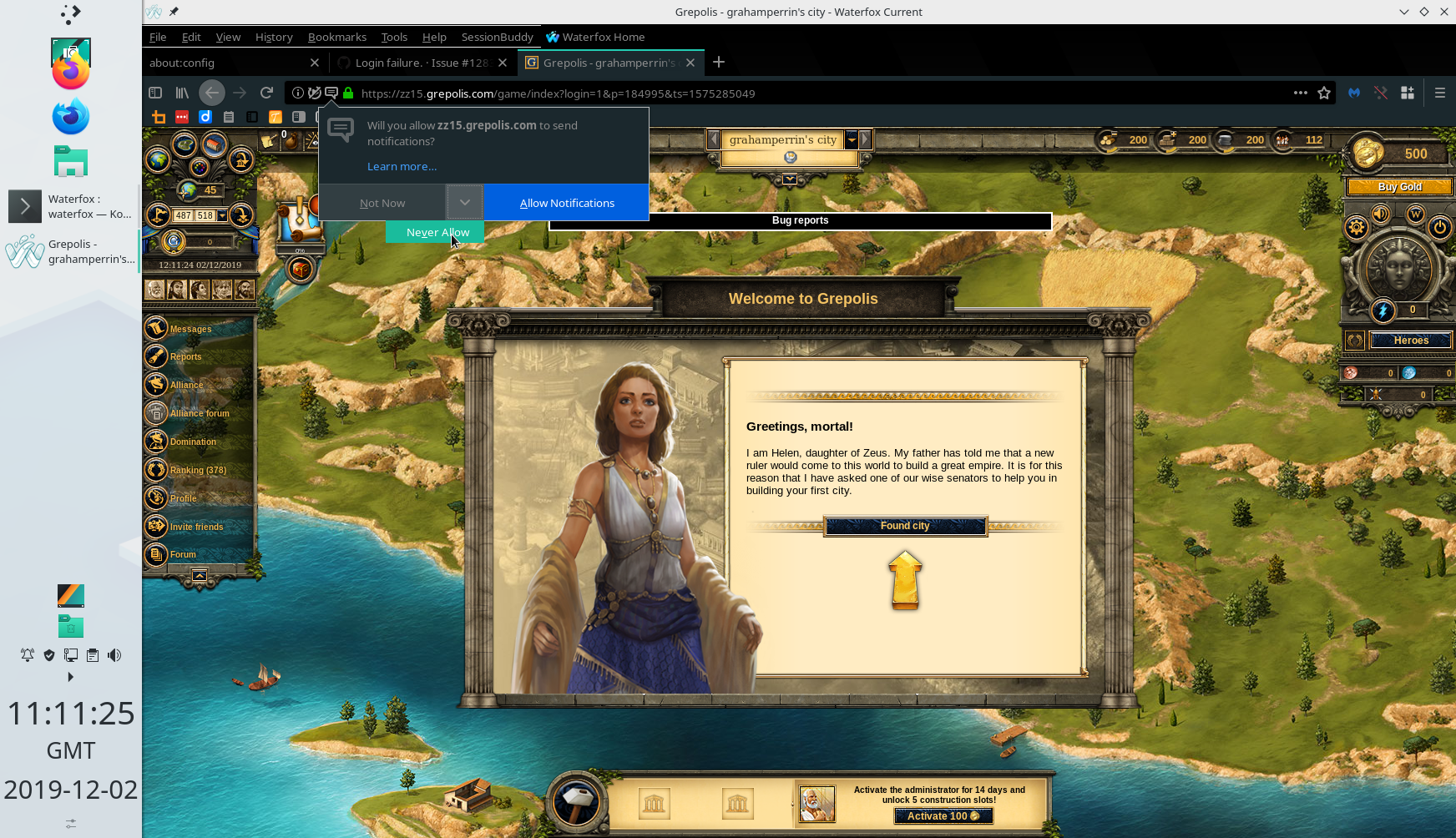Collapse the left game menu arrow
Screen dimensions: 1456x838
click(x=200, y=575)
